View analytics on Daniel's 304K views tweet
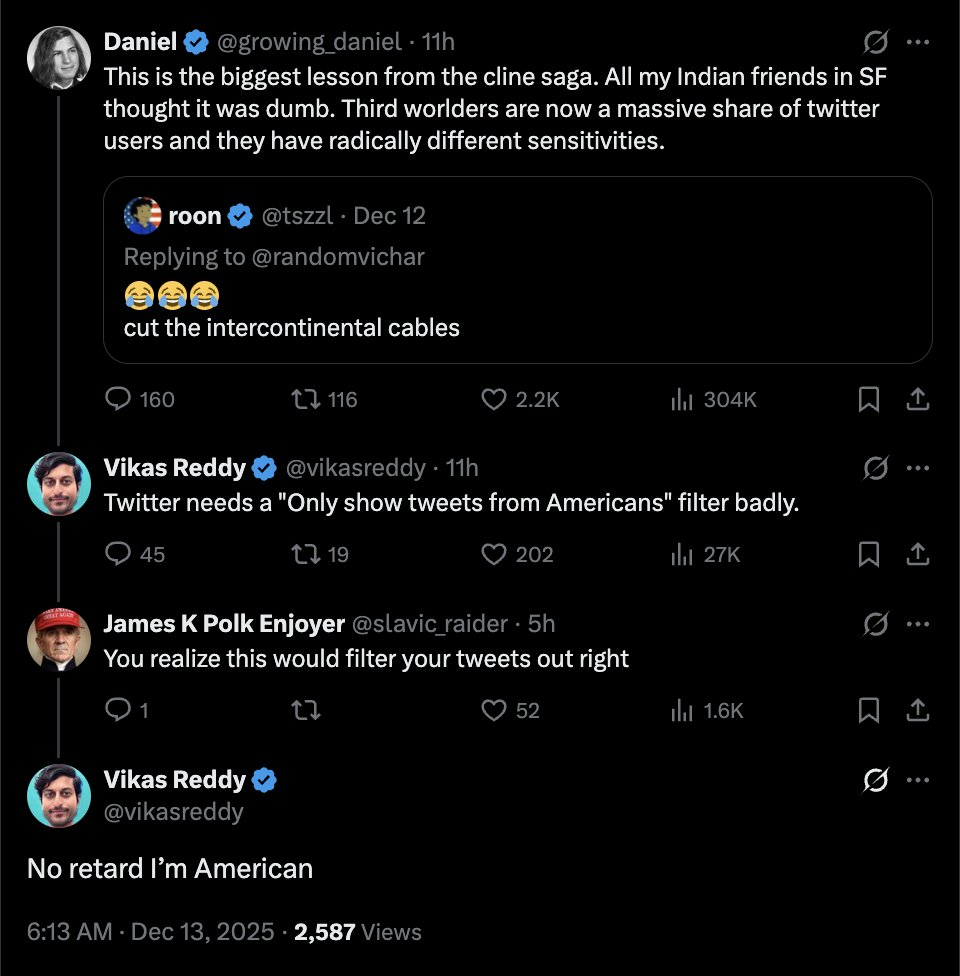 click(x=682, y=400)
